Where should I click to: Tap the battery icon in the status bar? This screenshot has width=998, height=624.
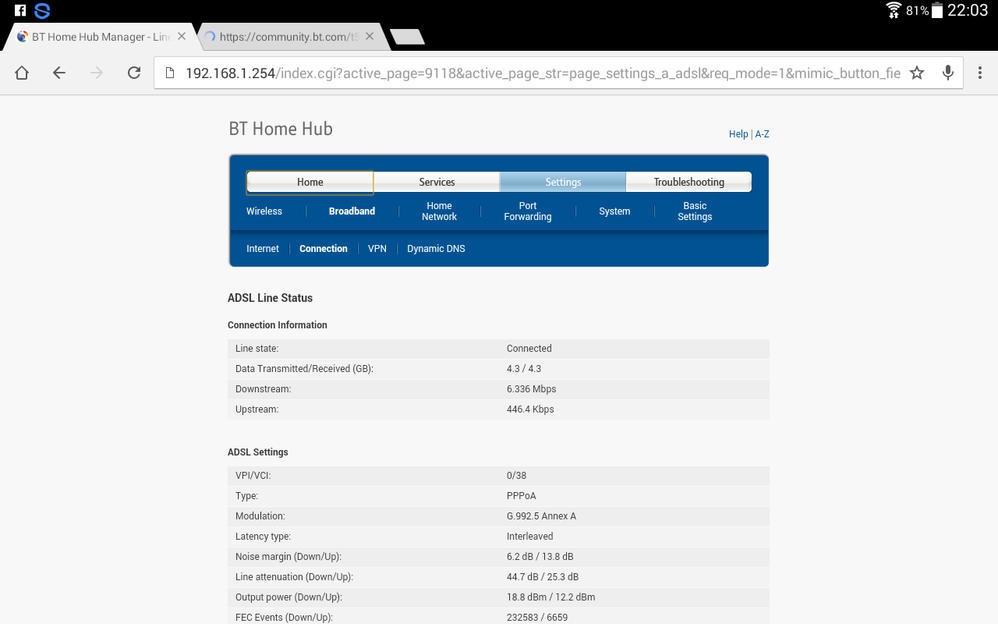coord(937,10)
